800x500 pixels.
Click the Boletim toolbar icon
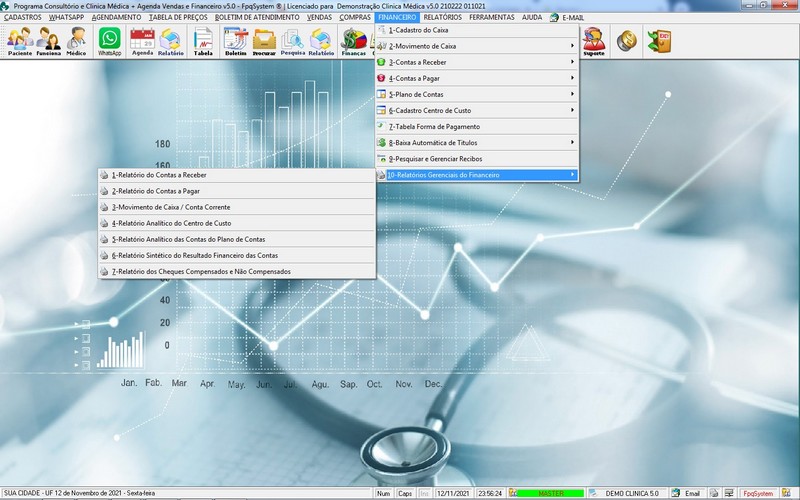click(235, 41)
